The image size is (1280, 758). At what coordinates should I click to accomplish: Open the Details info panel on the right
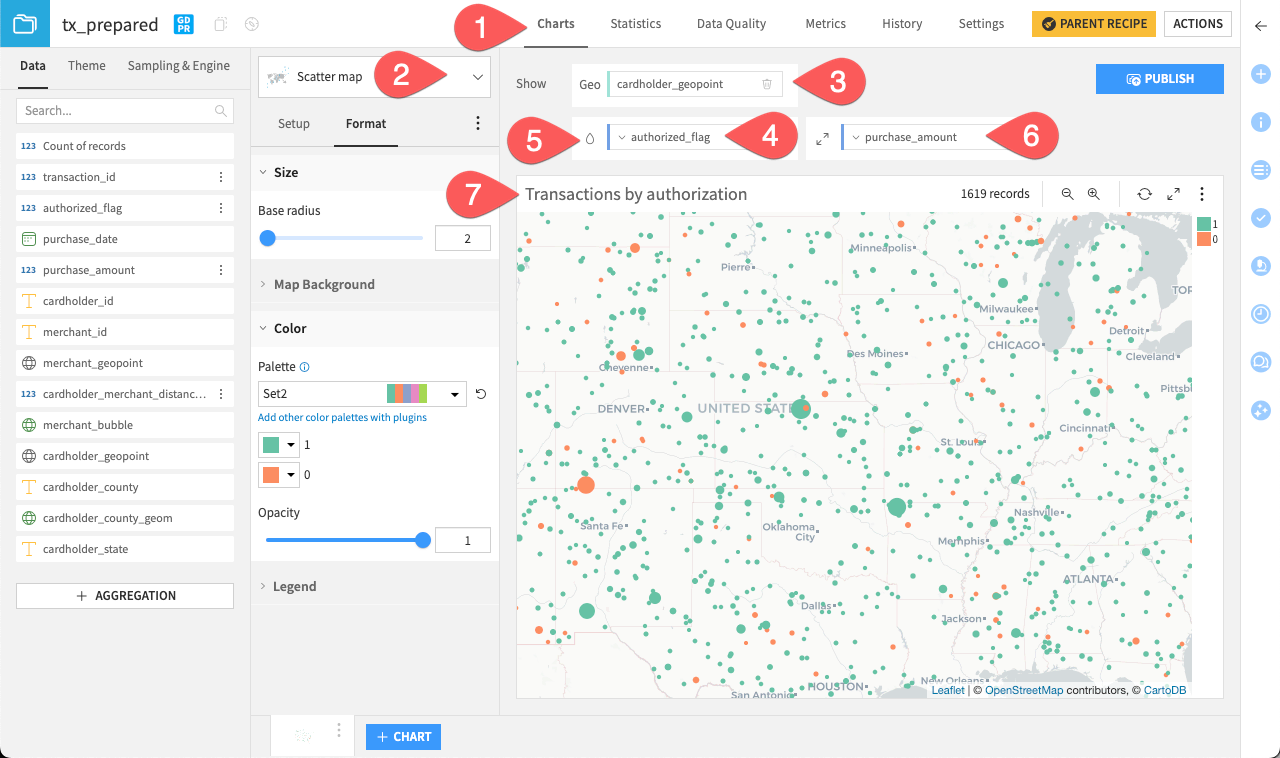(1260, 122)
